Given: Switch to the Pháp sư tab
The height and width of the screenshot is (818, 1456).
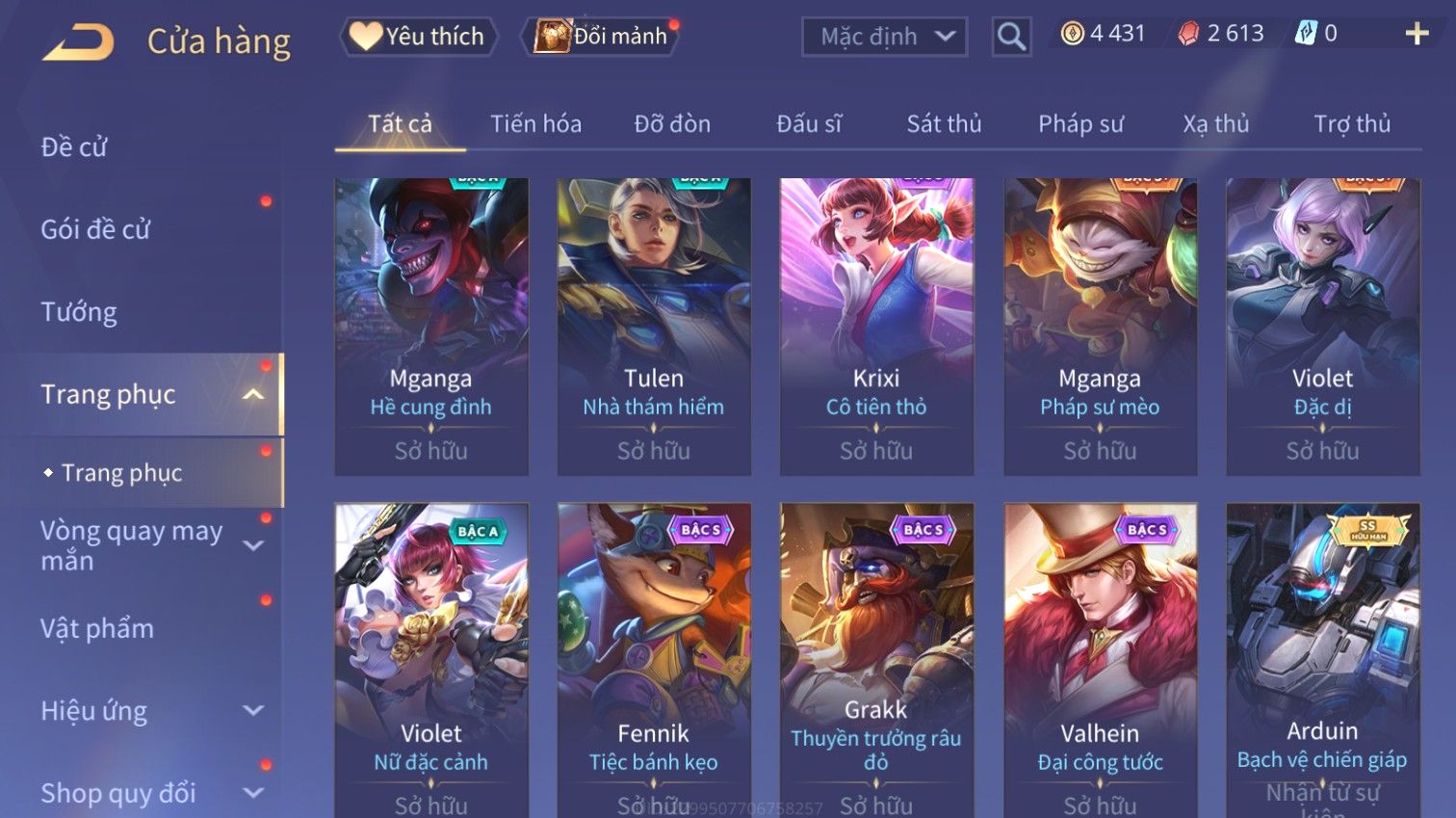Looking at the screenshot, I should (1080, 123).
